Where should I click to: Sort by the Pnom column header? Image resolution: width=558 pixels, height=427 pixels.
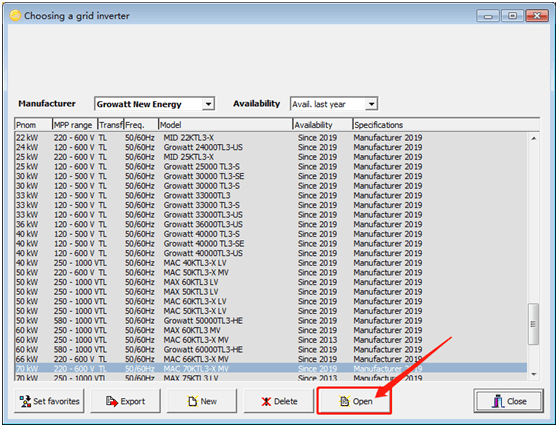pyautogui.click(x=33, y=125)
